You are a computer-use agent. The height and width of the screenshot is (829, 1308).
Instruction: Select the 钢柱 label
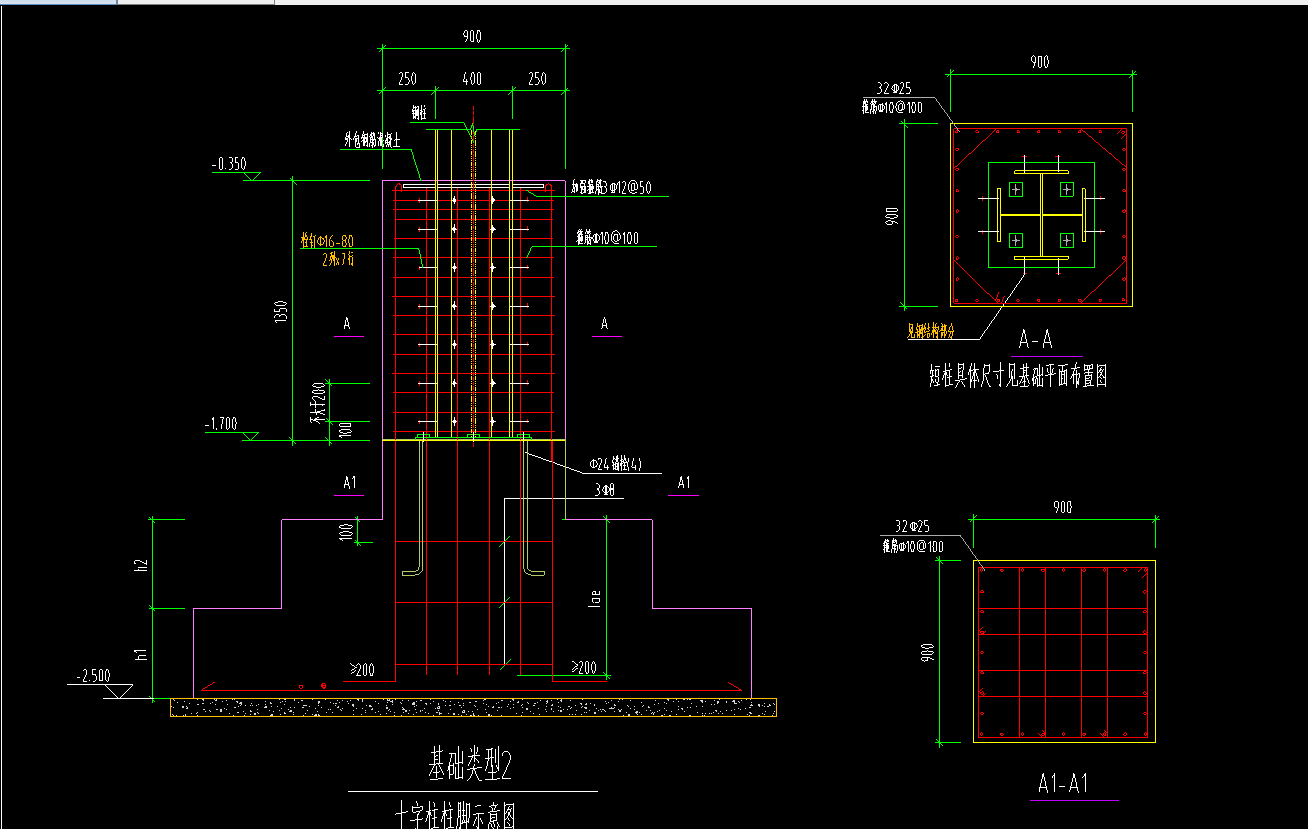tap(420, 111)
